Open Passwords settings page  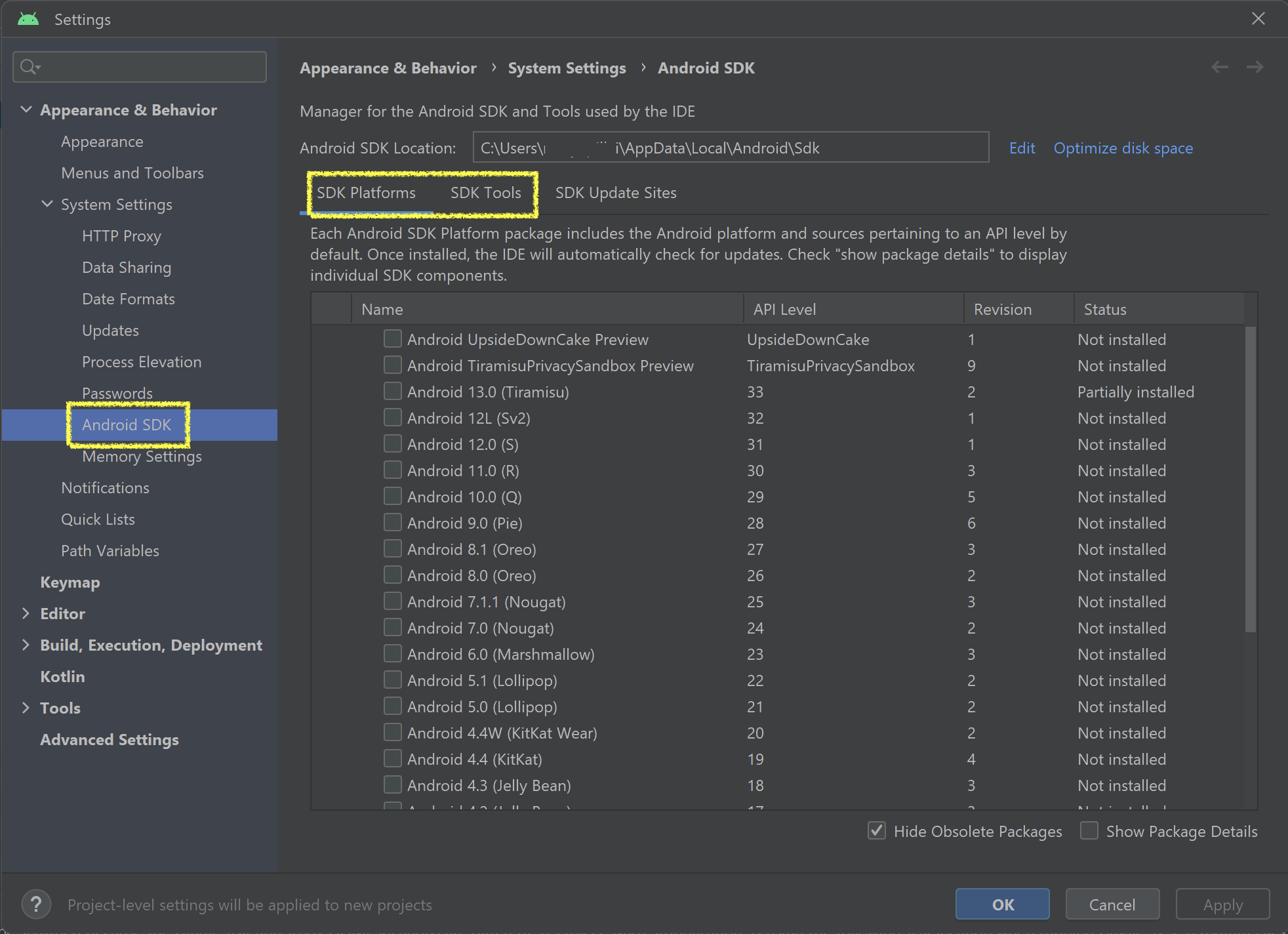click(x=117, y=393)
